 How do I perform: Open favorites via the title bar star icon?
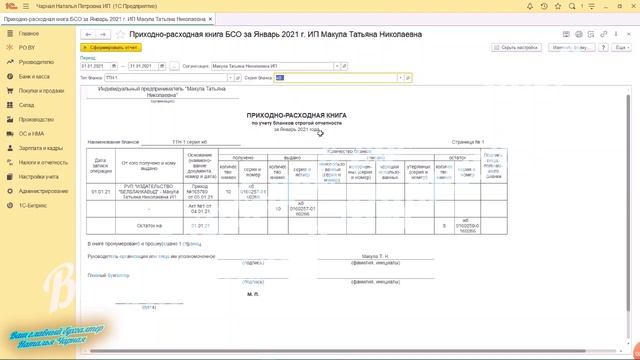tap(558, 6)
